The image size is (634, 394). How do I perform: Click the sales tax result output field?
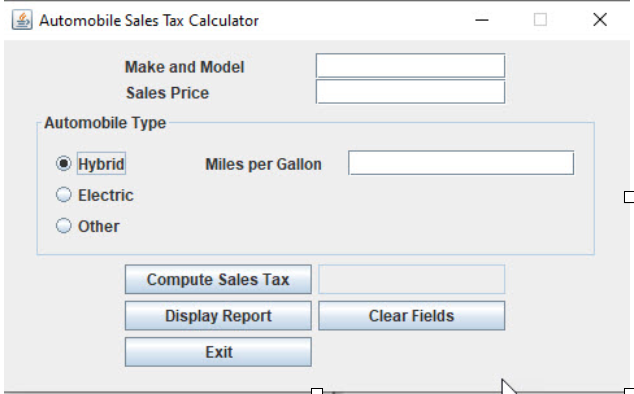coord(412,280)
